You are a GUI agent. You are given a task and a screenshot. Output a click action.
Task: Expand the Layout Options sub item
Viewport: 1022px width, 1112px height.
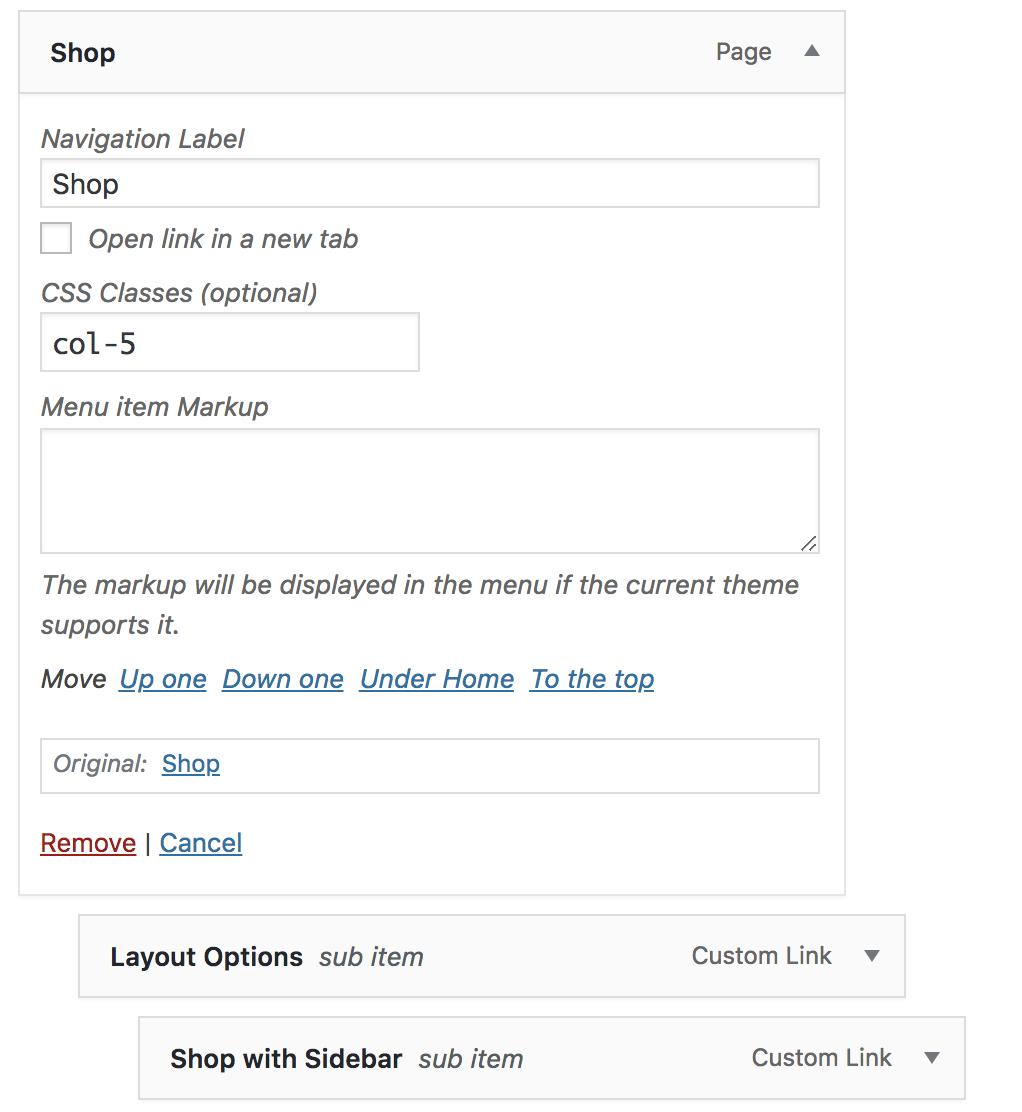click(x=872, y=956)
